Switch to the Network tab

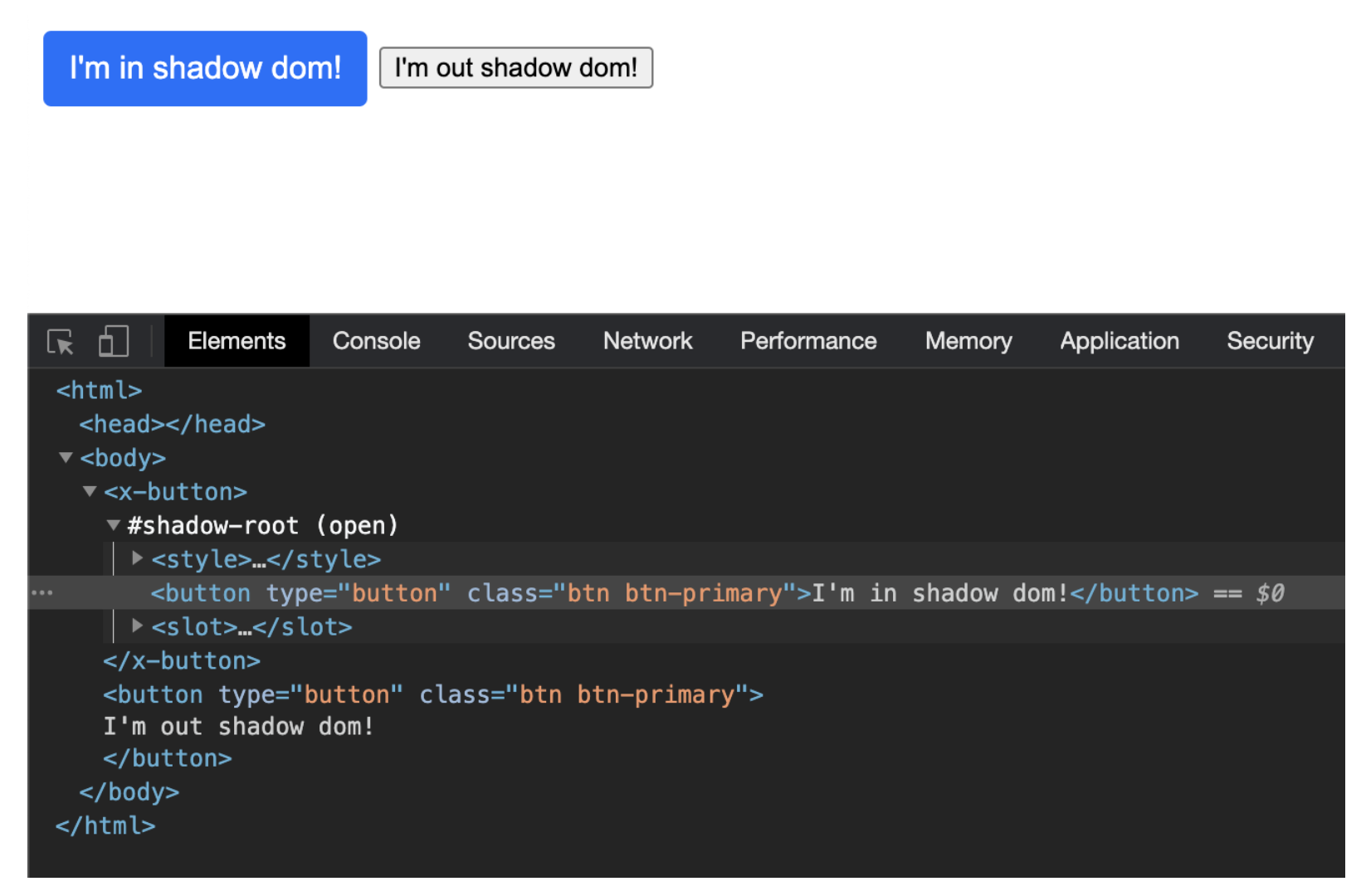point(647,341)
